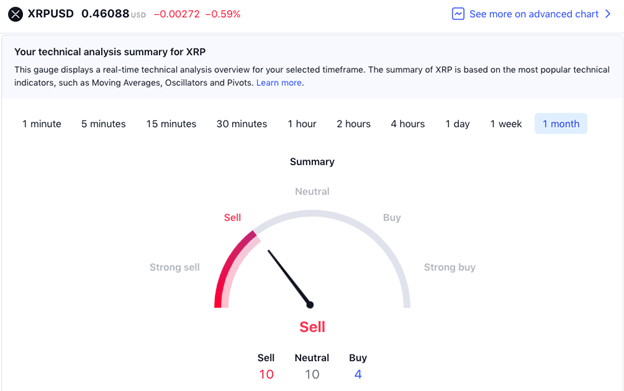Choose the 15 minutes timeframe tab
Image resolution: width=624 pixels, height=391 pixels.
(x=171, y=124)
